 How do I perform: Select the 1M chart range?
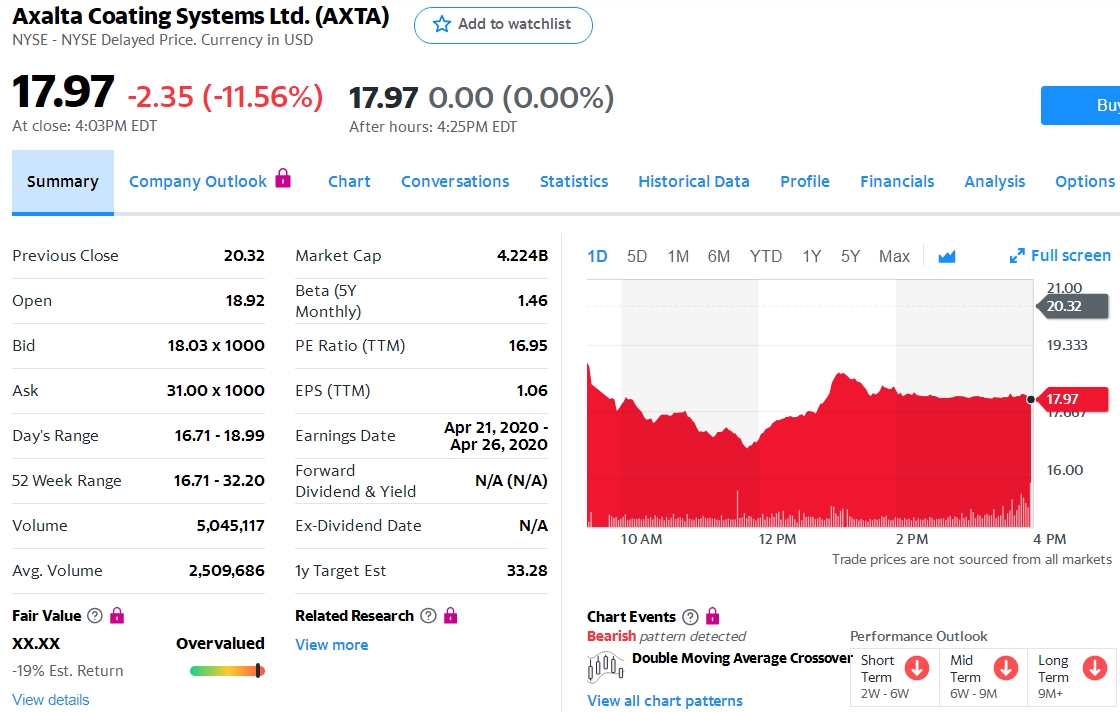[x=678, y=256]
